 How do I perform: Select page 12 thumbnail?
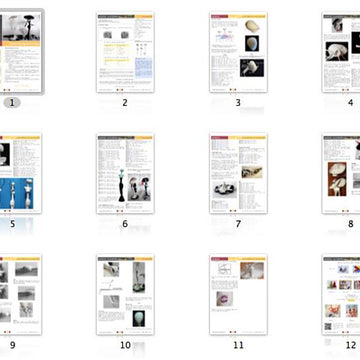[341, 295]
